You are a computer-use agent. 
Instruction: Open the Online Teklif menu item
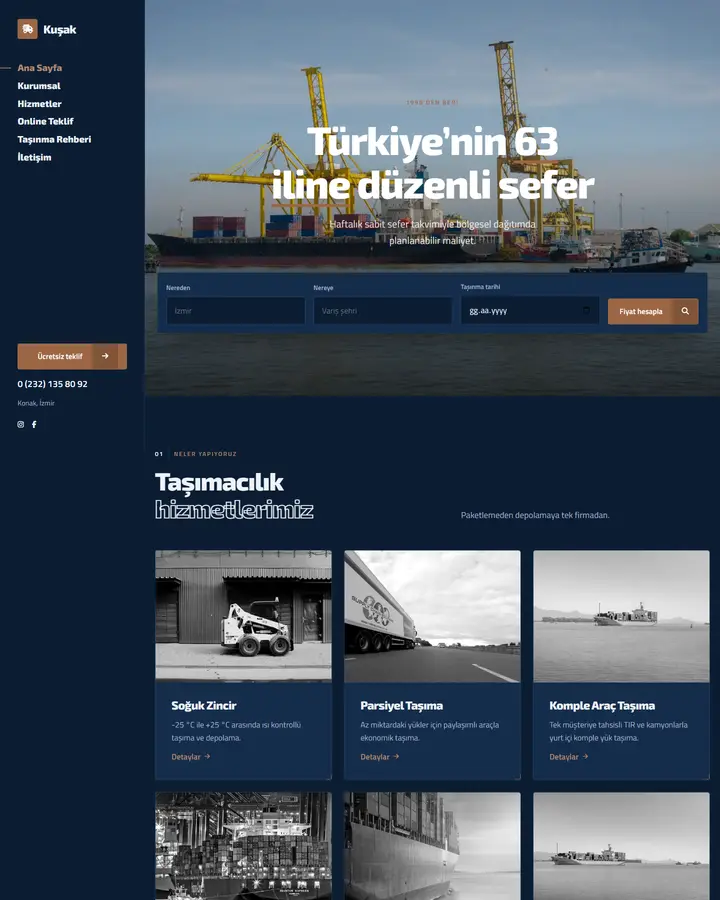[45, 122]
